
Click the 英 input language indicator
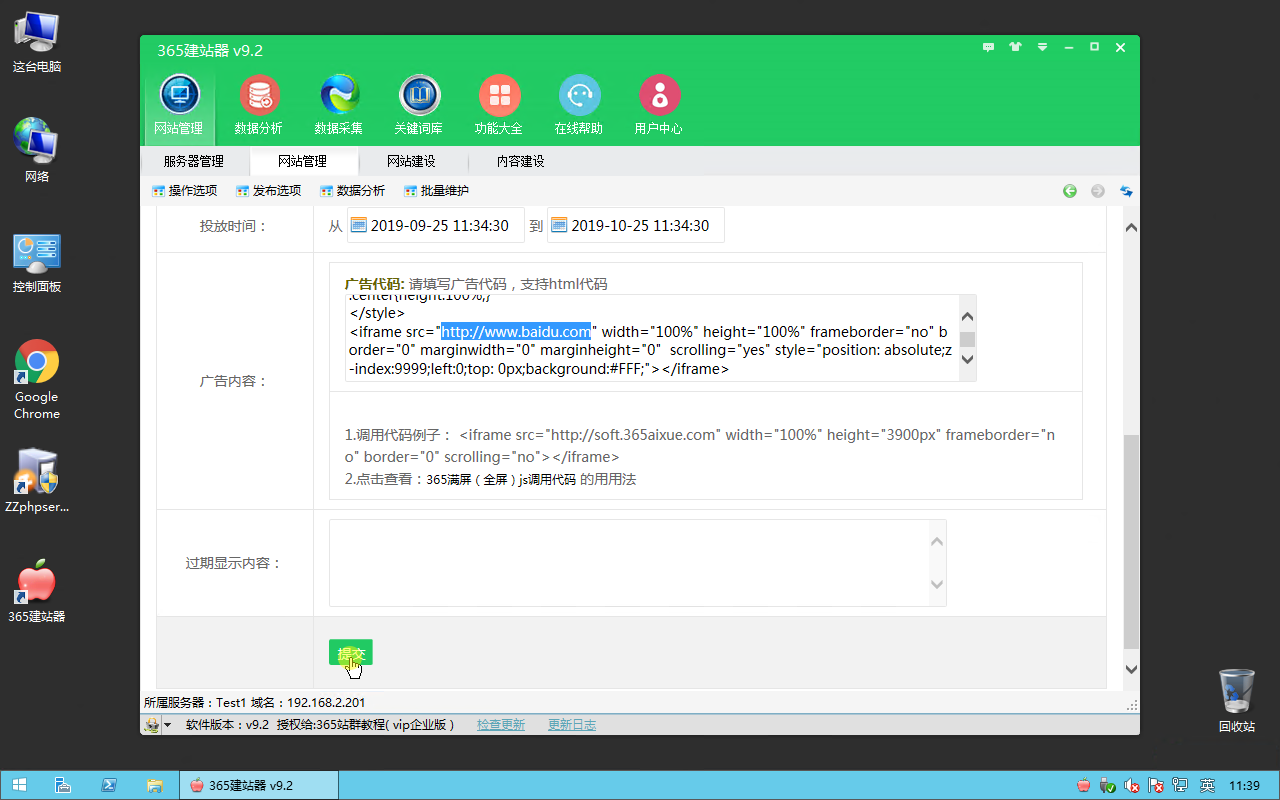pos(1207,785)
